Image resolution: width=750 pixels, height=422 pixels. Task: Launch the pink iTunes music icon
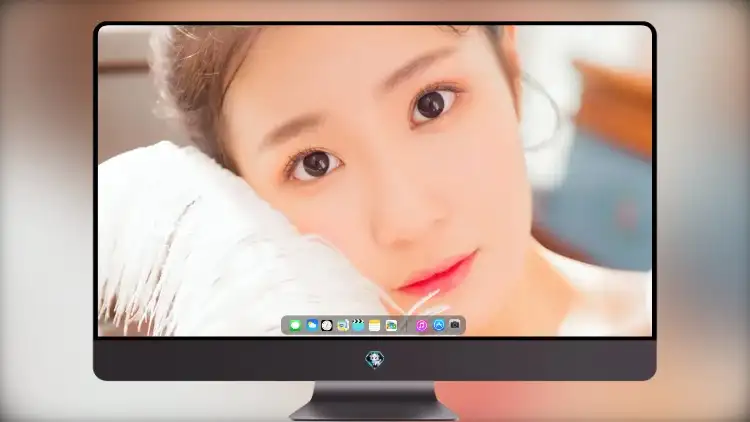coord(421,325)
